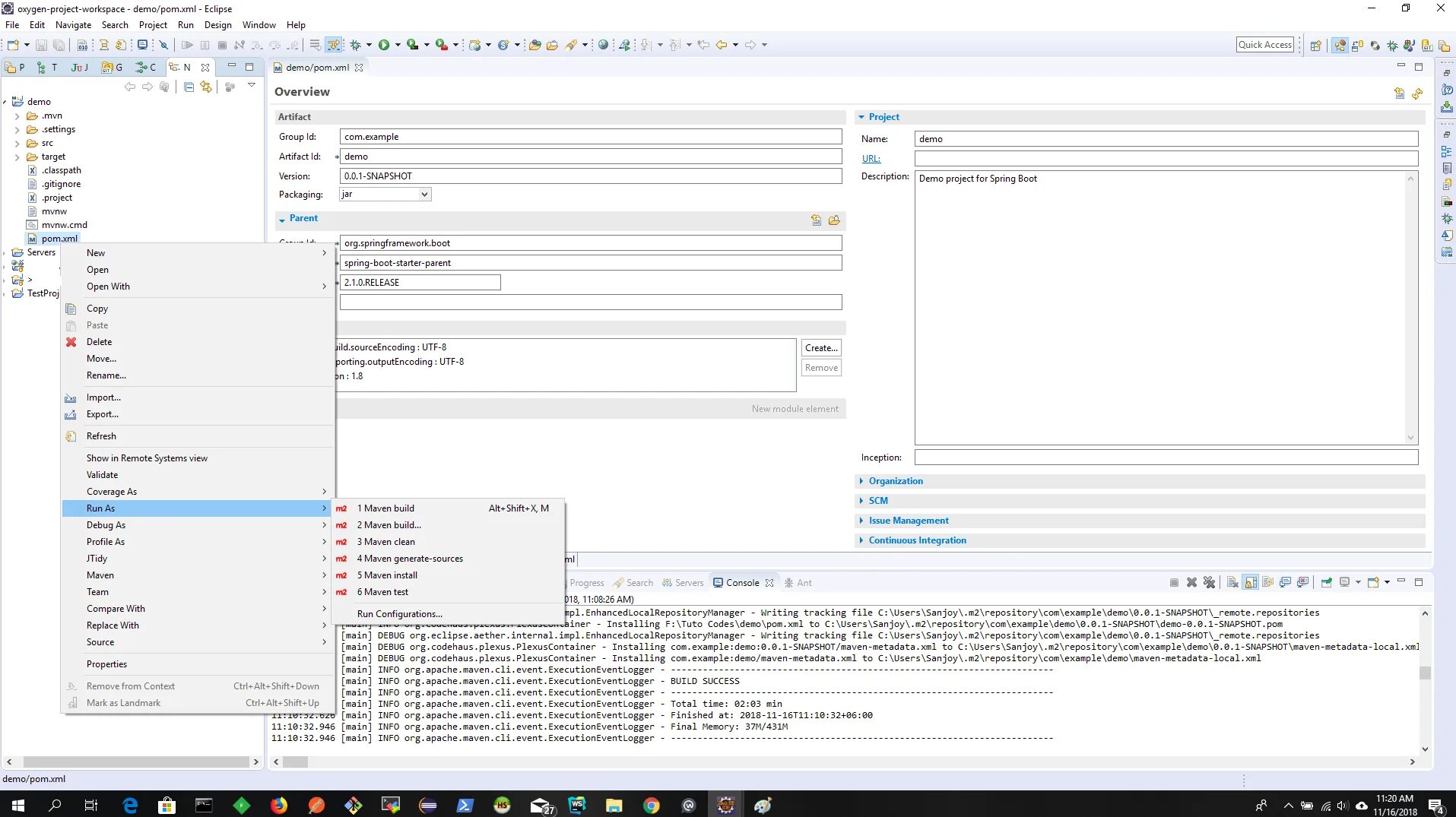
Task: Click the Remove Launch icon in Console
Action: (1191, 583)
